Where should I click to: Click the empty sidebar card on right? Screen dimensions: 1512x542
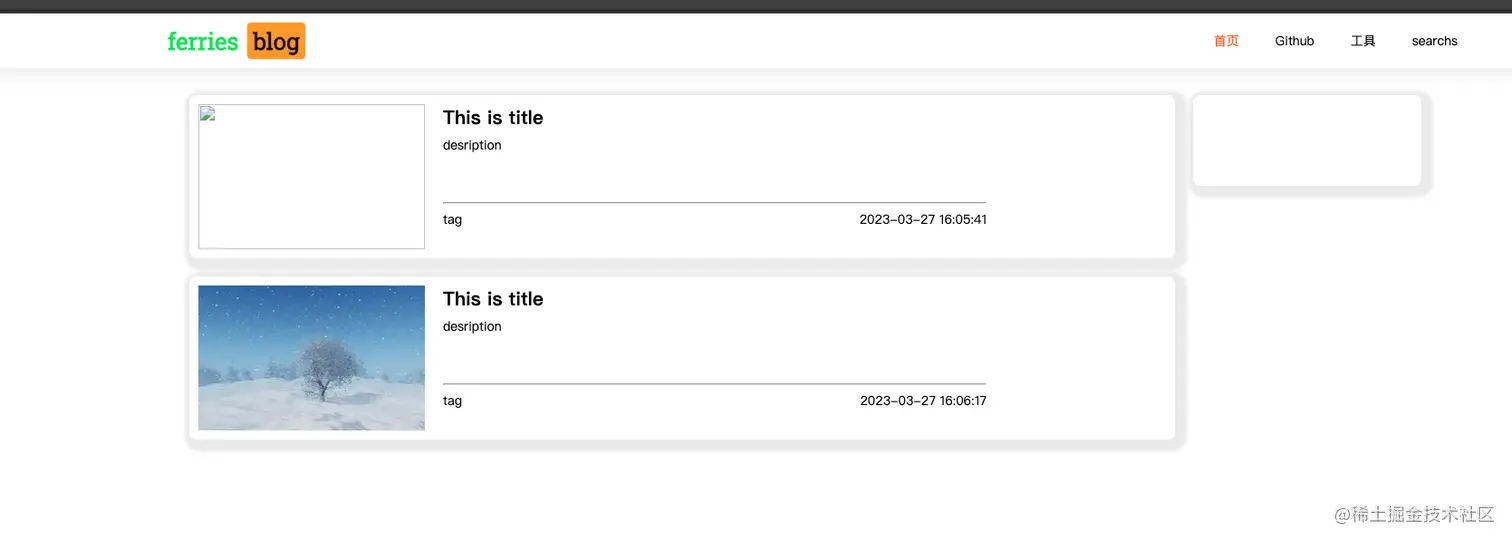point(1306,140)
